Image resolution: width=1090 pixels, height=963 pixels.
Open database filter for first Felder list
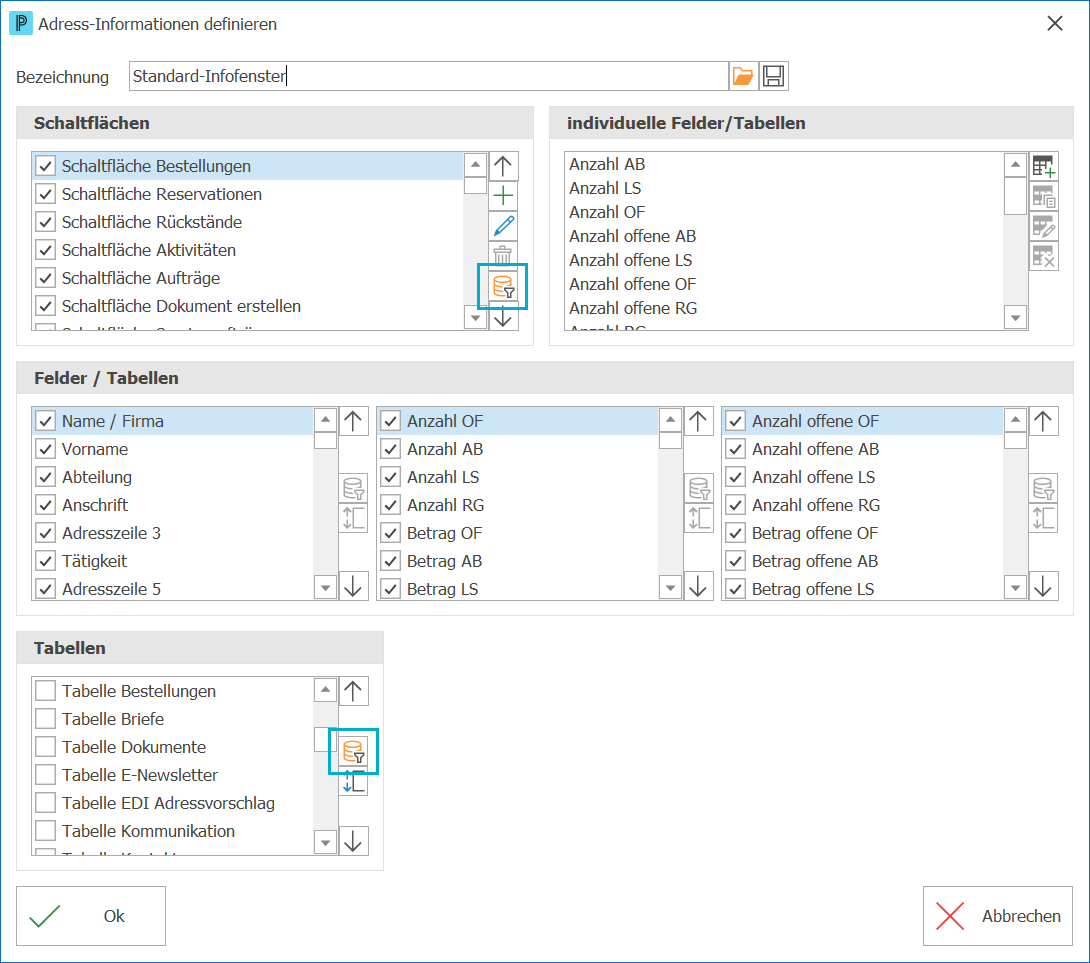(x=353, y=488)
